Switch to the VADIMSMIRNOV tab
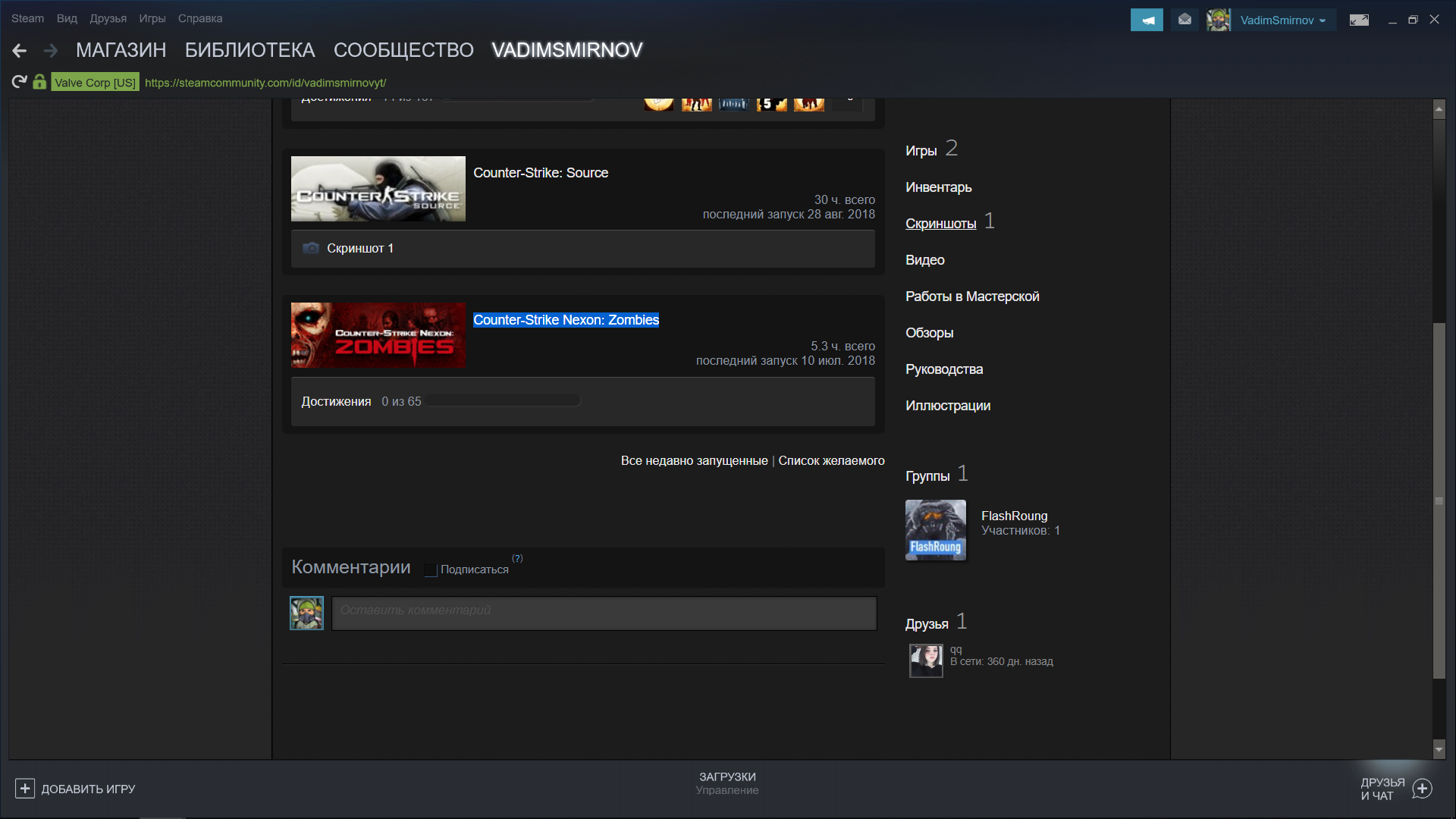Screen dimensions: 1456x819 click(567, 50)
